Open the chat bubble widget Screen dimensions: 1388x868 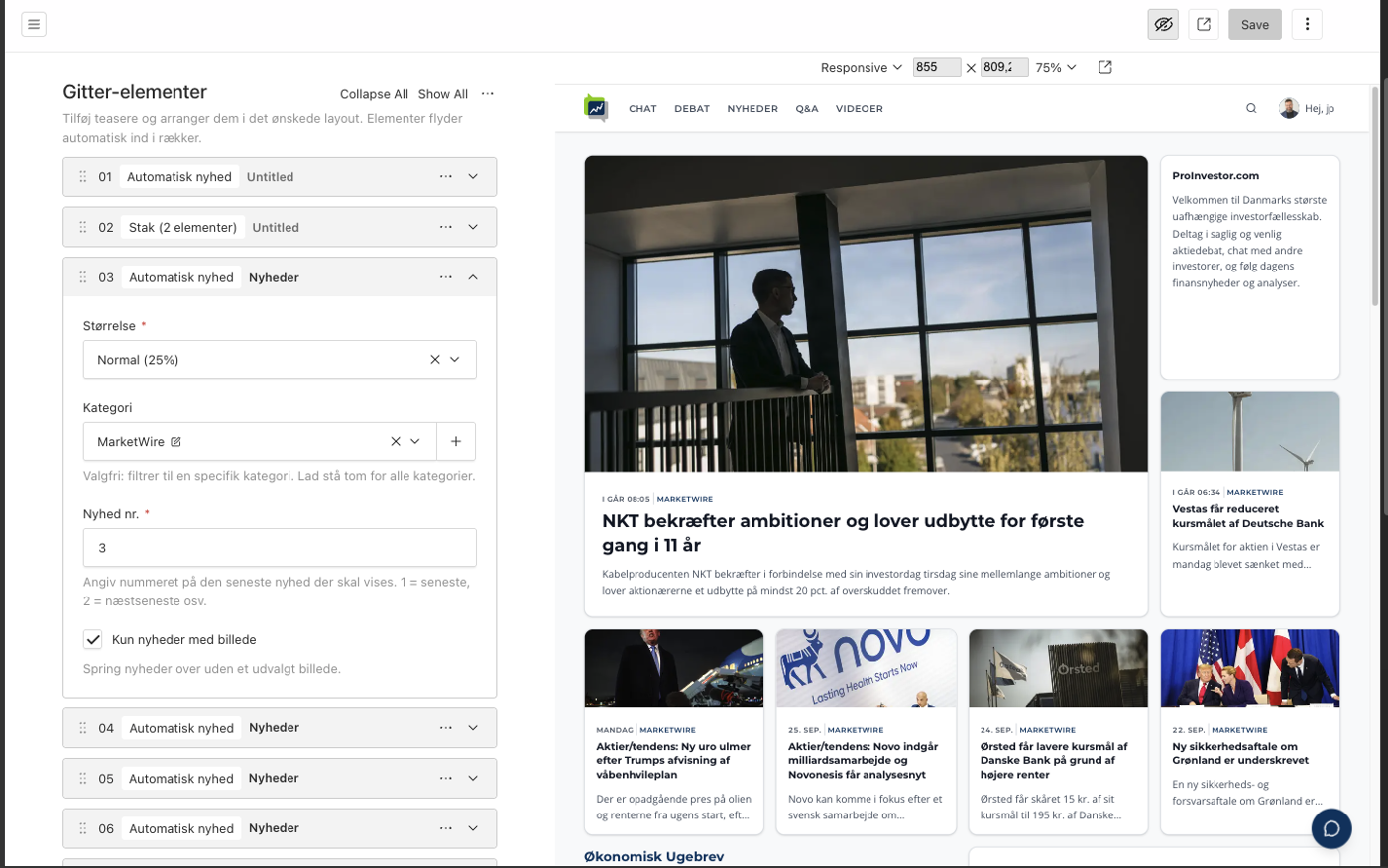(x=1331, y=828)
